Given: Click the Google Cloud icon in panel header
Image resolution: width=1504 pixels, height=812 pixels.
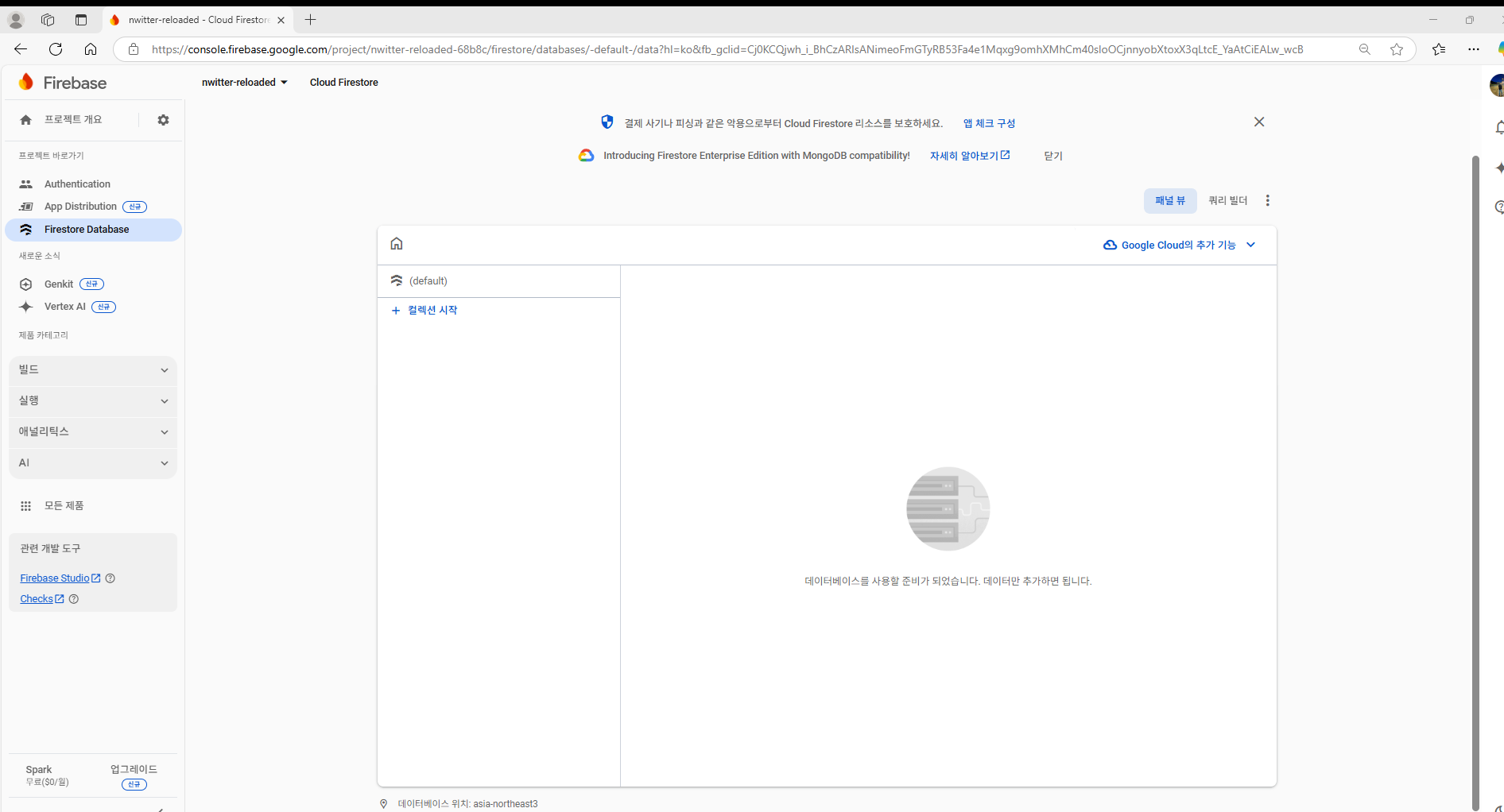Looking at the screenshot, I should pos(1110,245).
